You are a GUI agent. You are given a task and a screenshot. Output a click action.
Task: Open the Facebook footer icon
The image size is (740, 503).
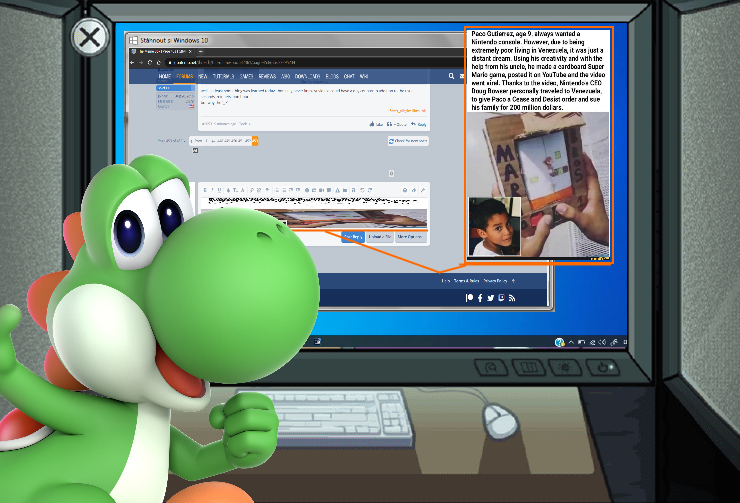pyautogui.click(x=480, y=298)
